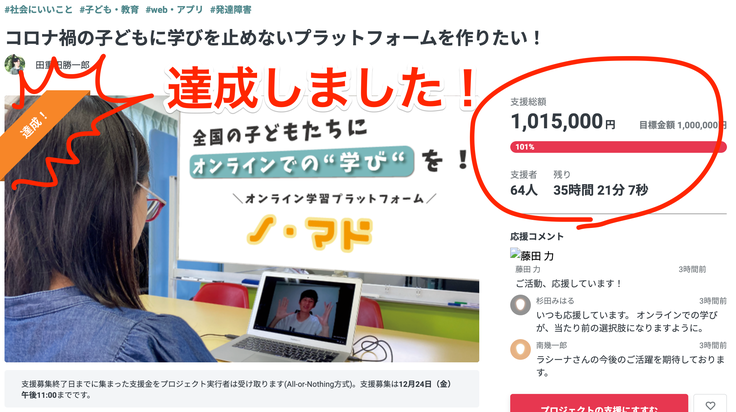Open 杉田みはる's commenter avatar
736x412 pixels.
pos(520,305)
